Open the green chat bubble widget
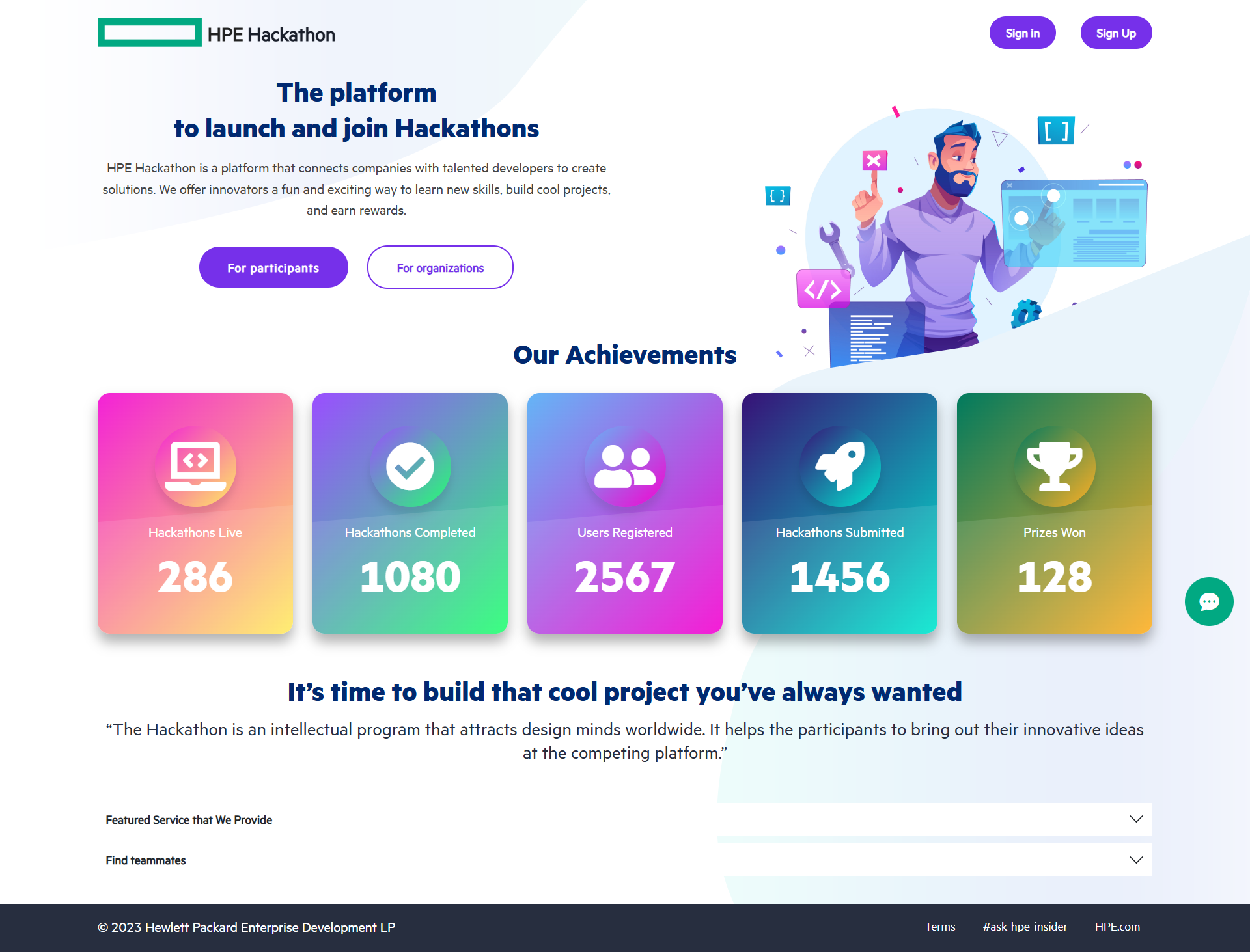The height and width of the screenshot is (952, 1250). point(1209,602)
